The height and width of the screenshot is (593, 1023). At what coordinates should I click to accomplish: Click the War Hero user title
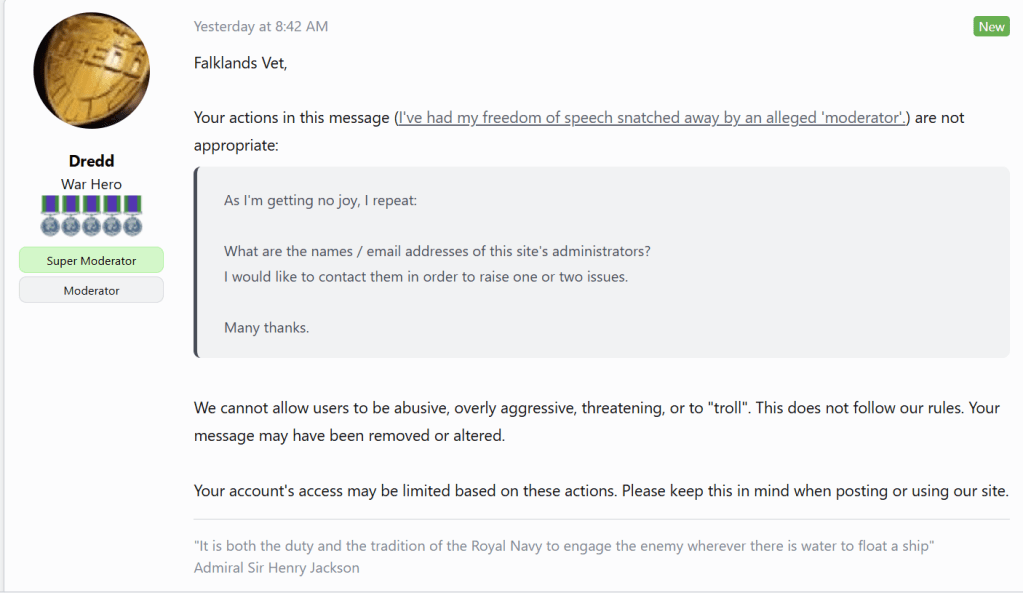(x=91, y=184)
